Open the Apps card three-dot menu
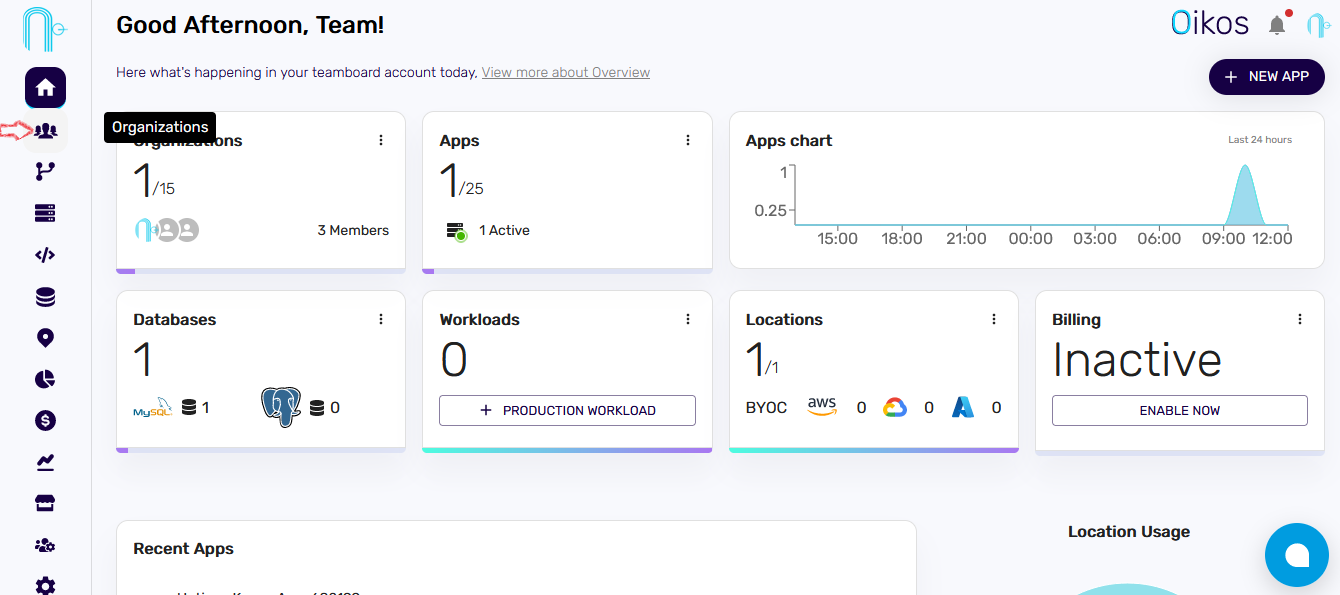Image resolution: width=1340 pixels, height=595 pixels. 688,141
